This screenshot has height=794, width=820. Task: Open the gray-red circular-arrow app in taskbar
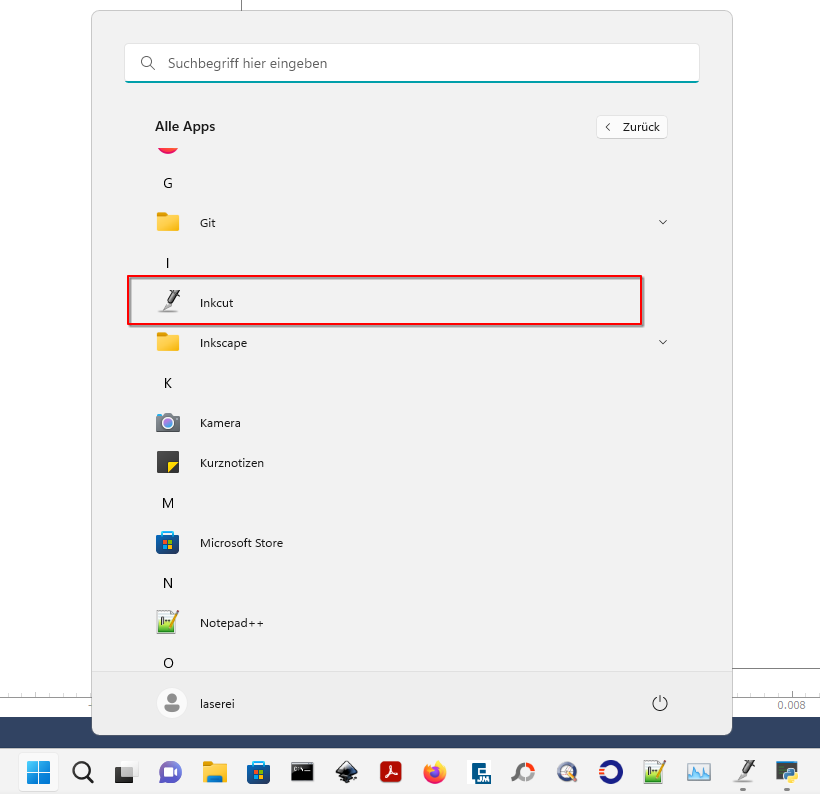(523, 772)
